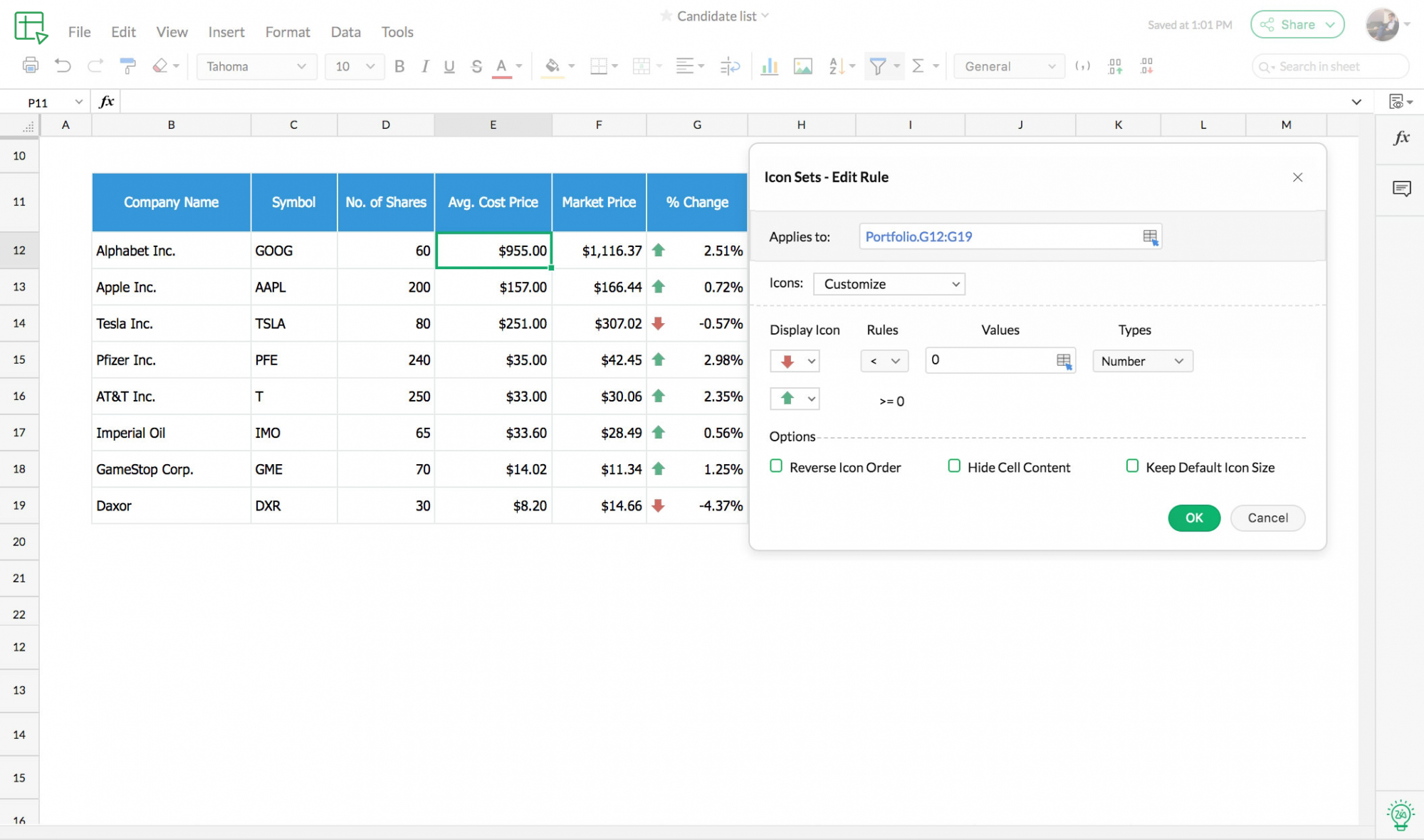Click the strikethrough formatting icon
Screen dimensions: 1424x840
click(x=476, y=66)
